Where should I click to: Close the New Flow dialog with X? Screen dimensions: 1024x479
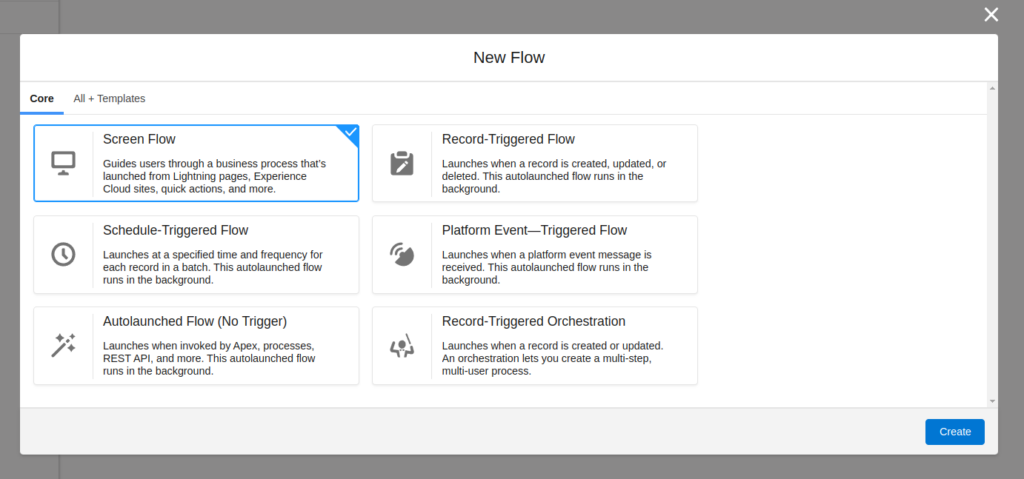pyautogui.click(x=991, y=15)
